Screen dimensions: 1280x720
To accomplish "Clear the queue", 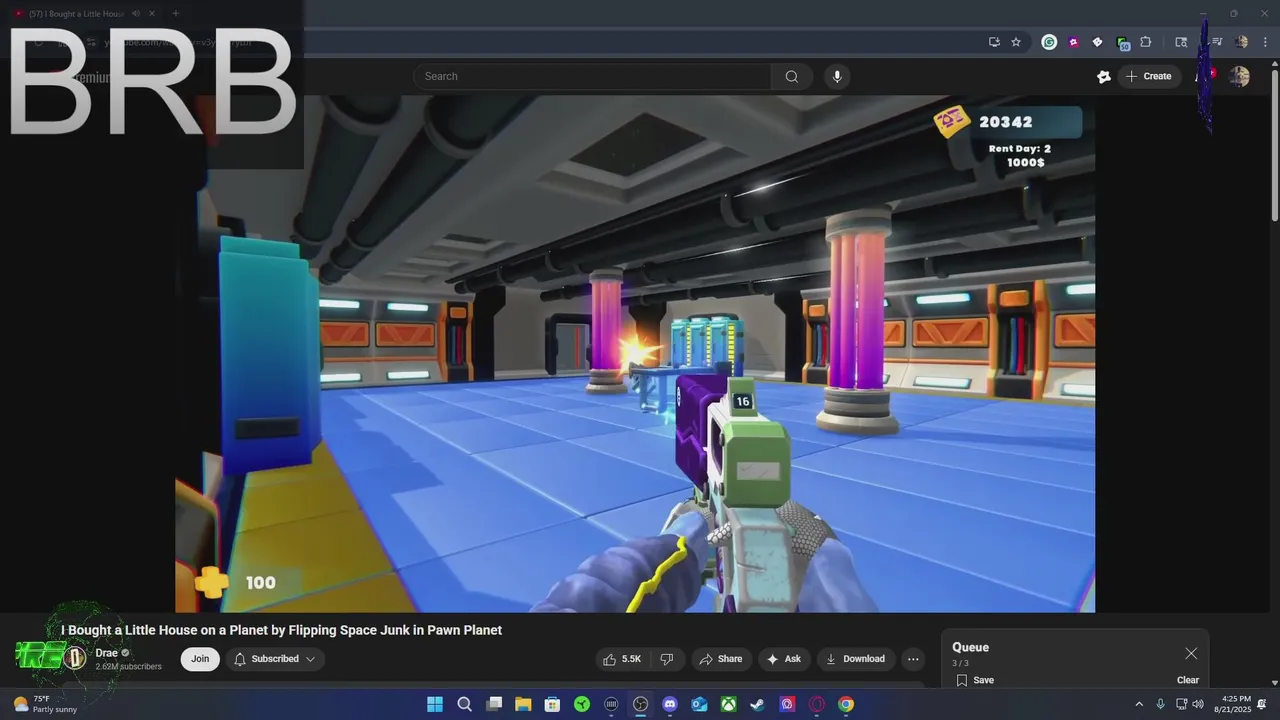I will coord(1188,680).
